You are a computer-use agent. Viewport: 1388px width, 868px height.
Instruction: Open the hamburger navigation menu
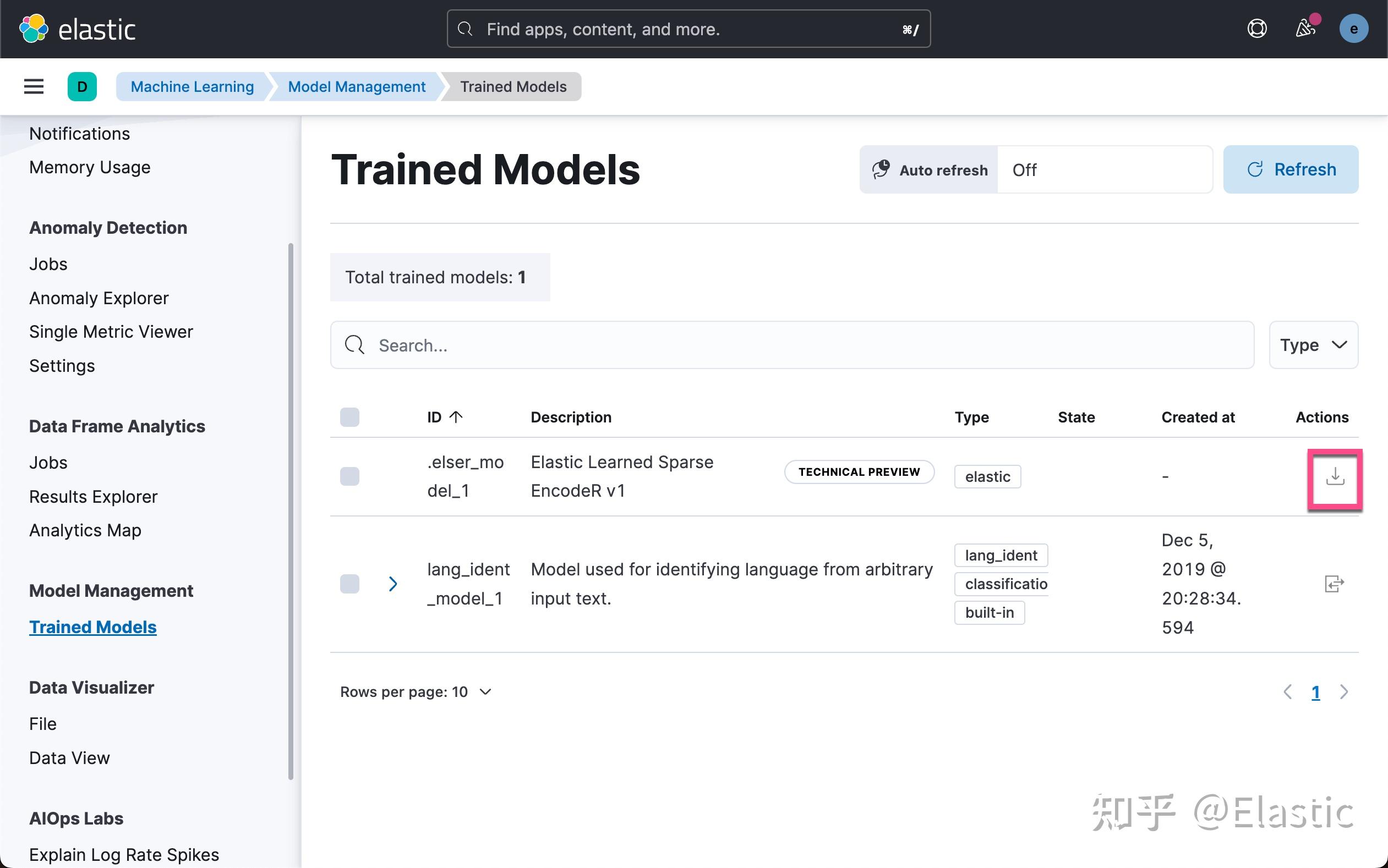click(34, 86)
